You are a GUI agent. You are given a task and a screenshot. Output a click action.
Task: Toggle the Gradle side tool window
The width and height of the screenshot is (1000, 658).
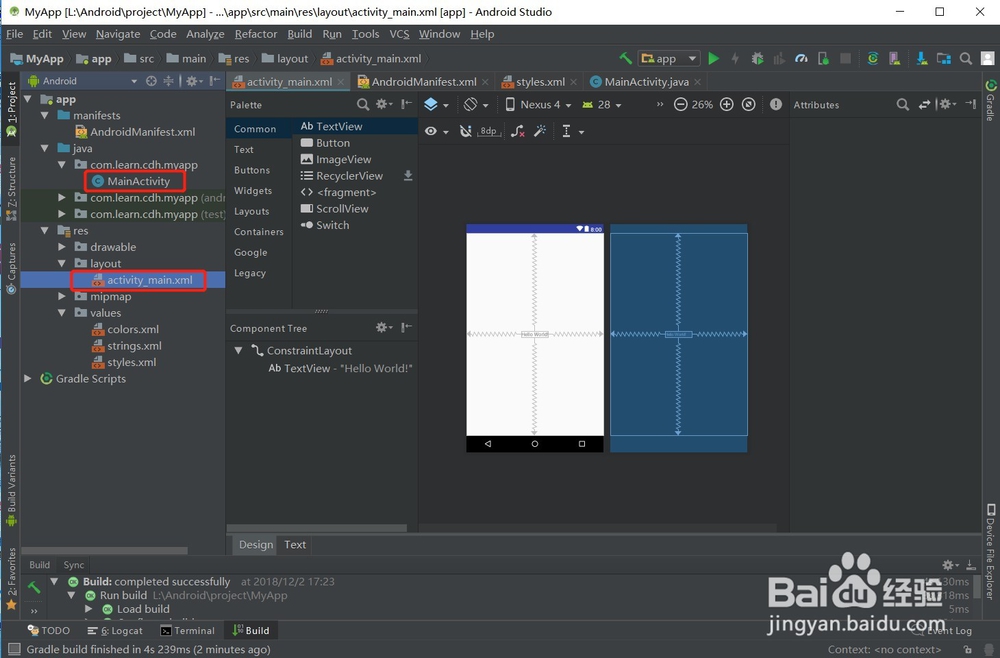click(x=990, y=99)
